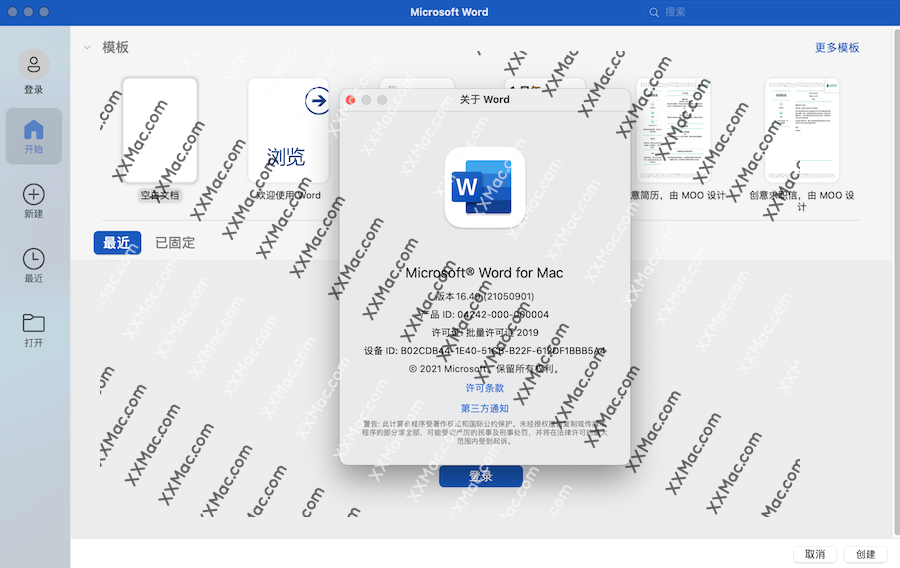Click the search field in title bar
The image size is (900, 568).
pos(769,12)
